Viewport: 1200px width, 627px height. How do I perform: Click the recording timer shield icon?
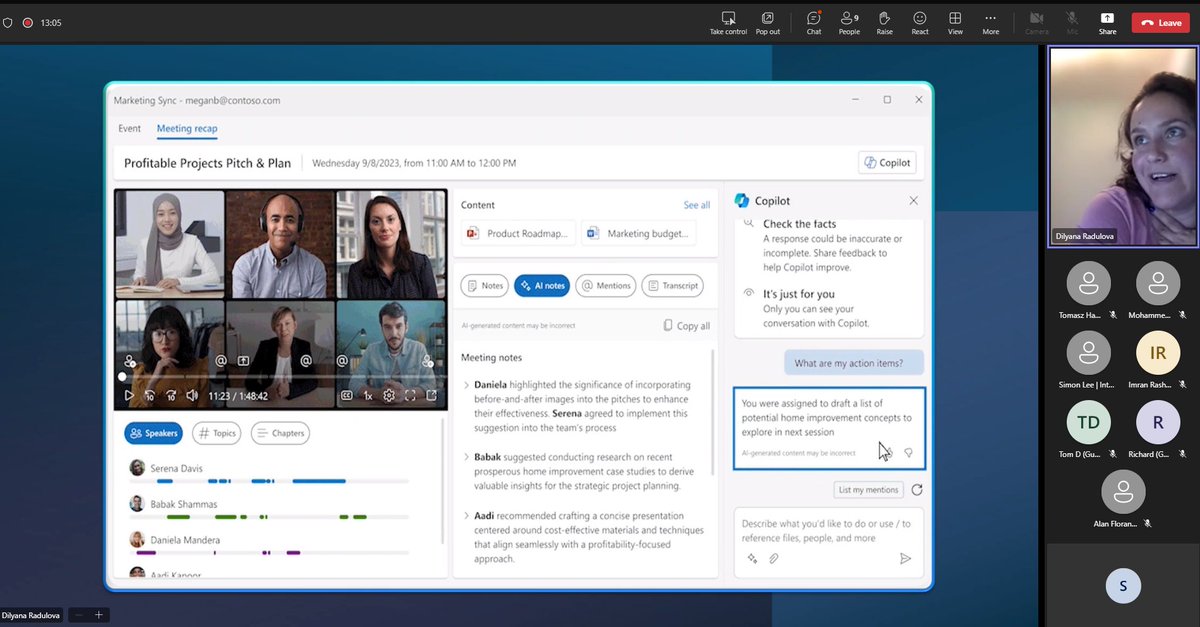pyautogui.click(x=8, y=22)
